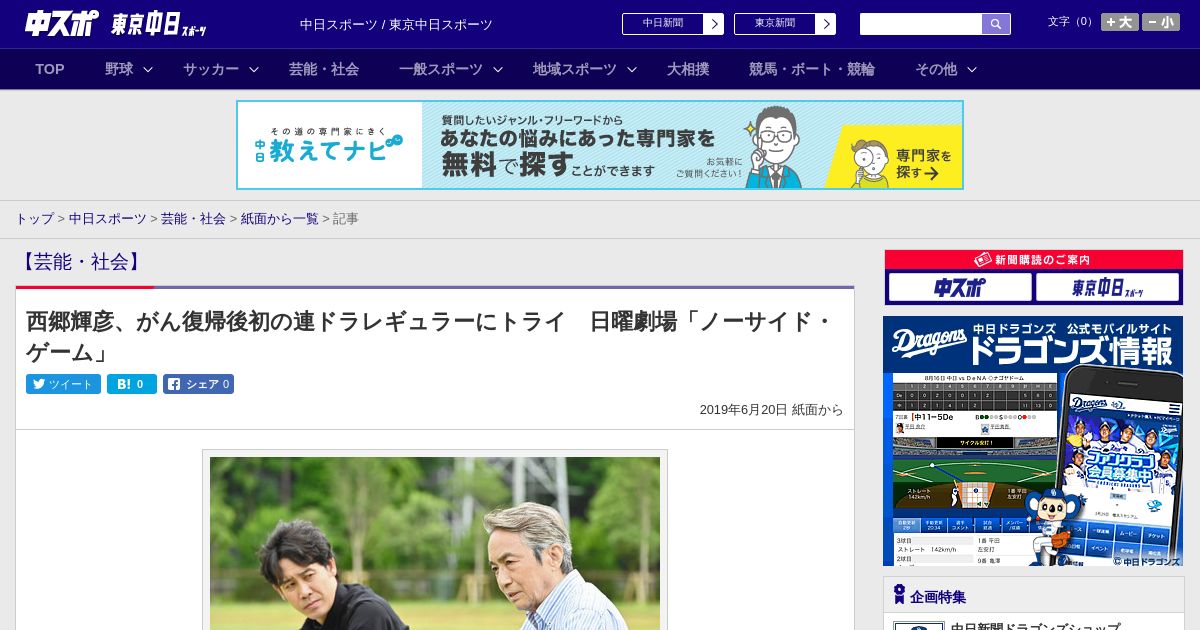Image resolution: width=1200 pixels, height=630 pixels.
Task: Open 競馬・ボート・競輪 navigation item
Action: pyautogui.click(x=812, y=69)
